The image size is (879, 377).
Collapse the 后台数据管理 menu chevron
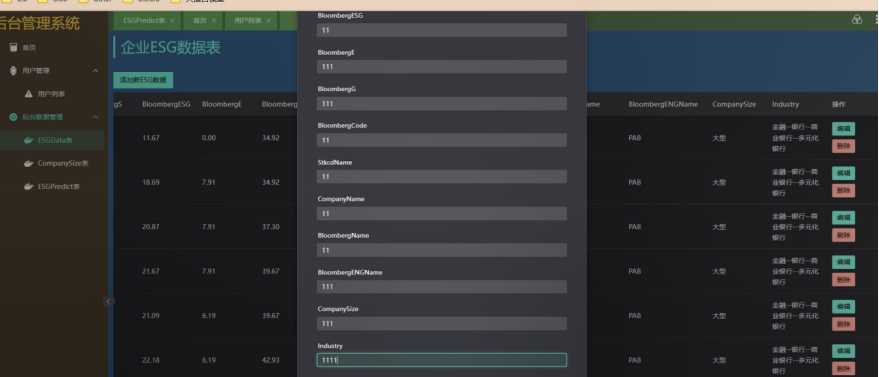click(95, 117)
